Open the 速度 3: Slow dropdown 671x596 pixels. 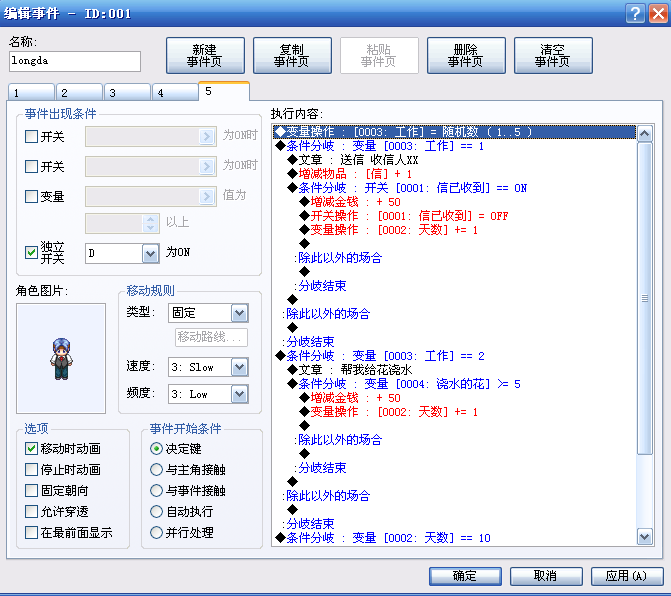click(239, 367)
